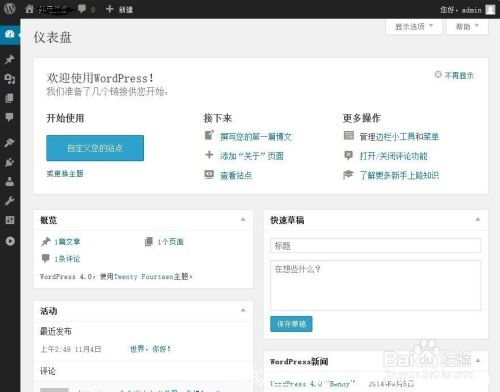Dismiss welcome panel via 不再显示
The height and width of the screenshot is (392, 500).
point(454,75)
